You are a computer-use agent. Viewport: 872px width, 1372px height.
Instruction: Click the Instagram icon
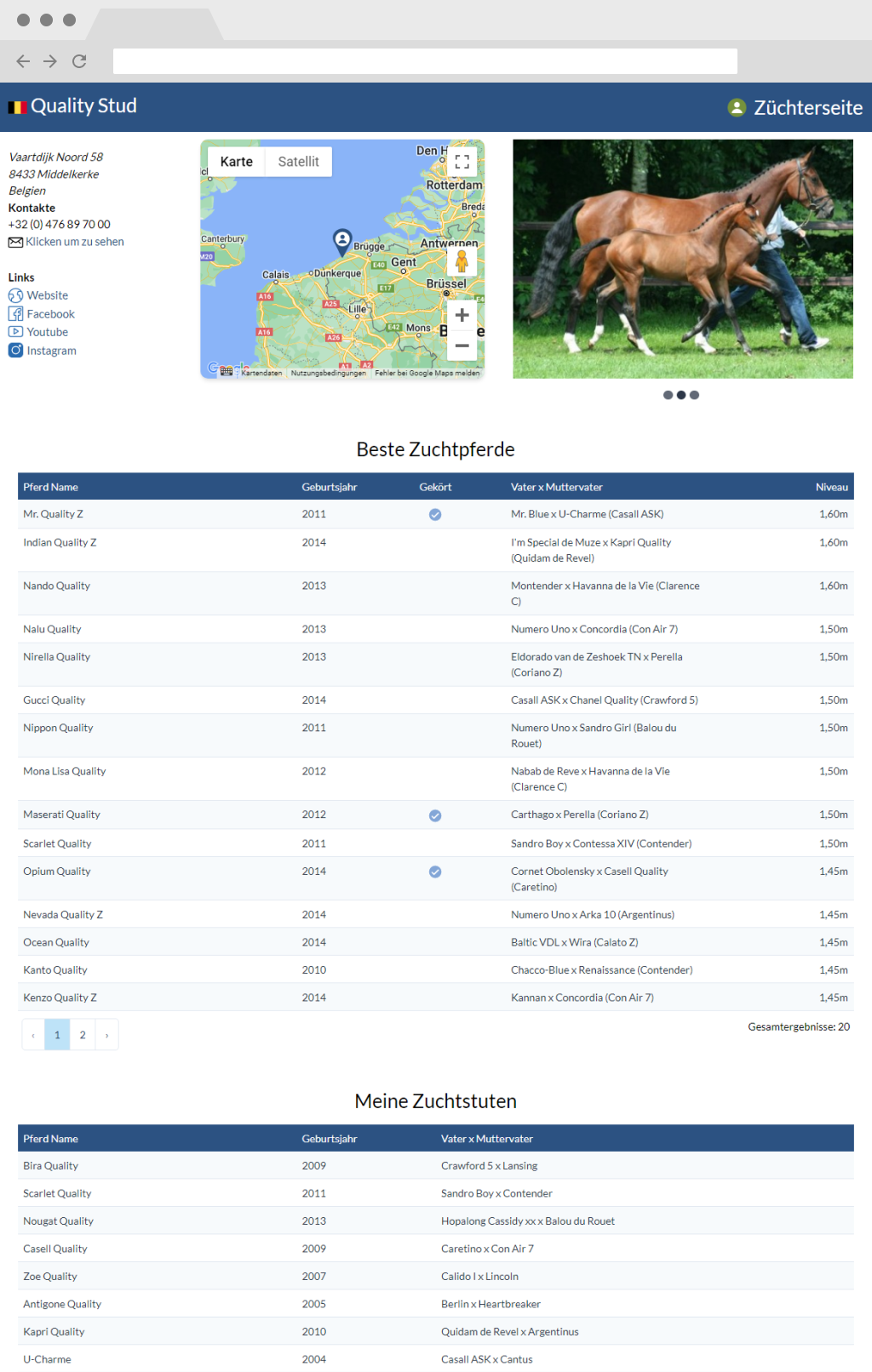click(x=15, y=351)
